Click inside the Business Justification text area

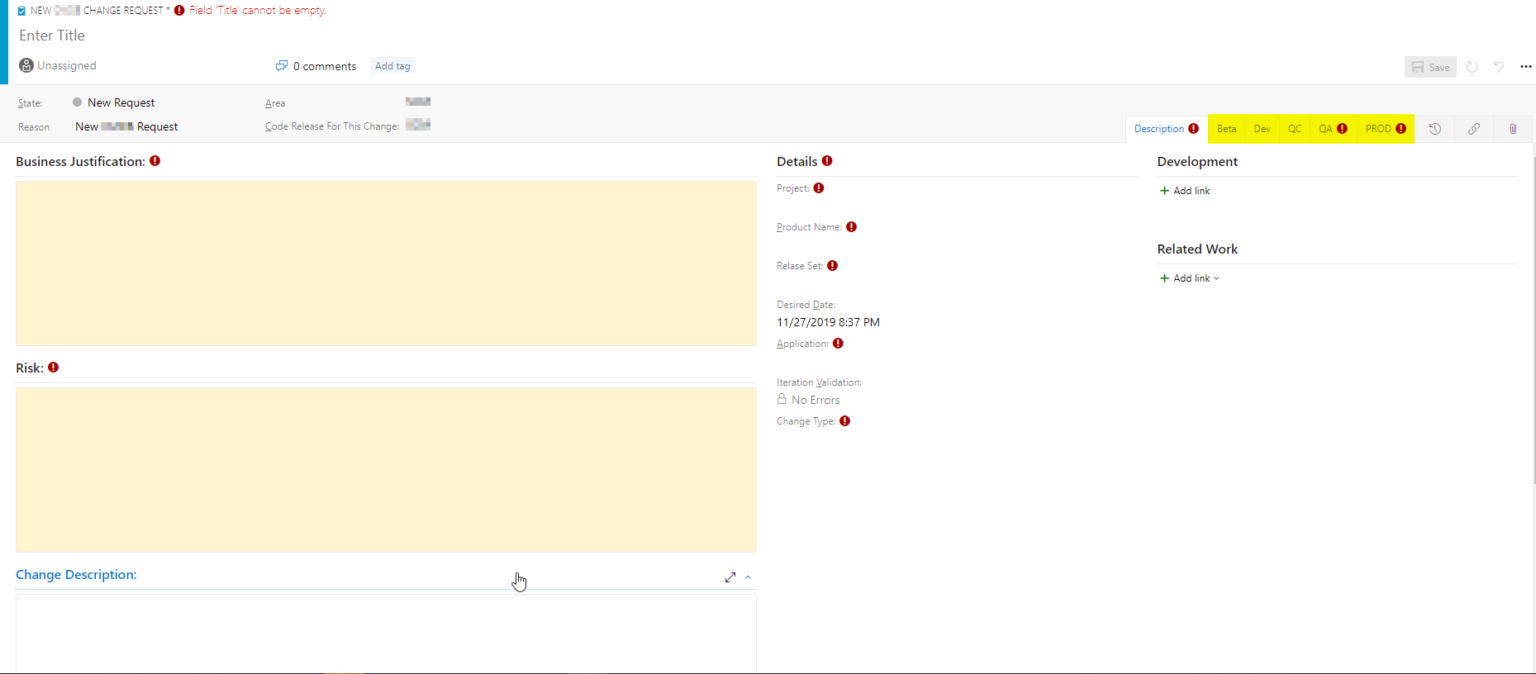coord(385,263)
